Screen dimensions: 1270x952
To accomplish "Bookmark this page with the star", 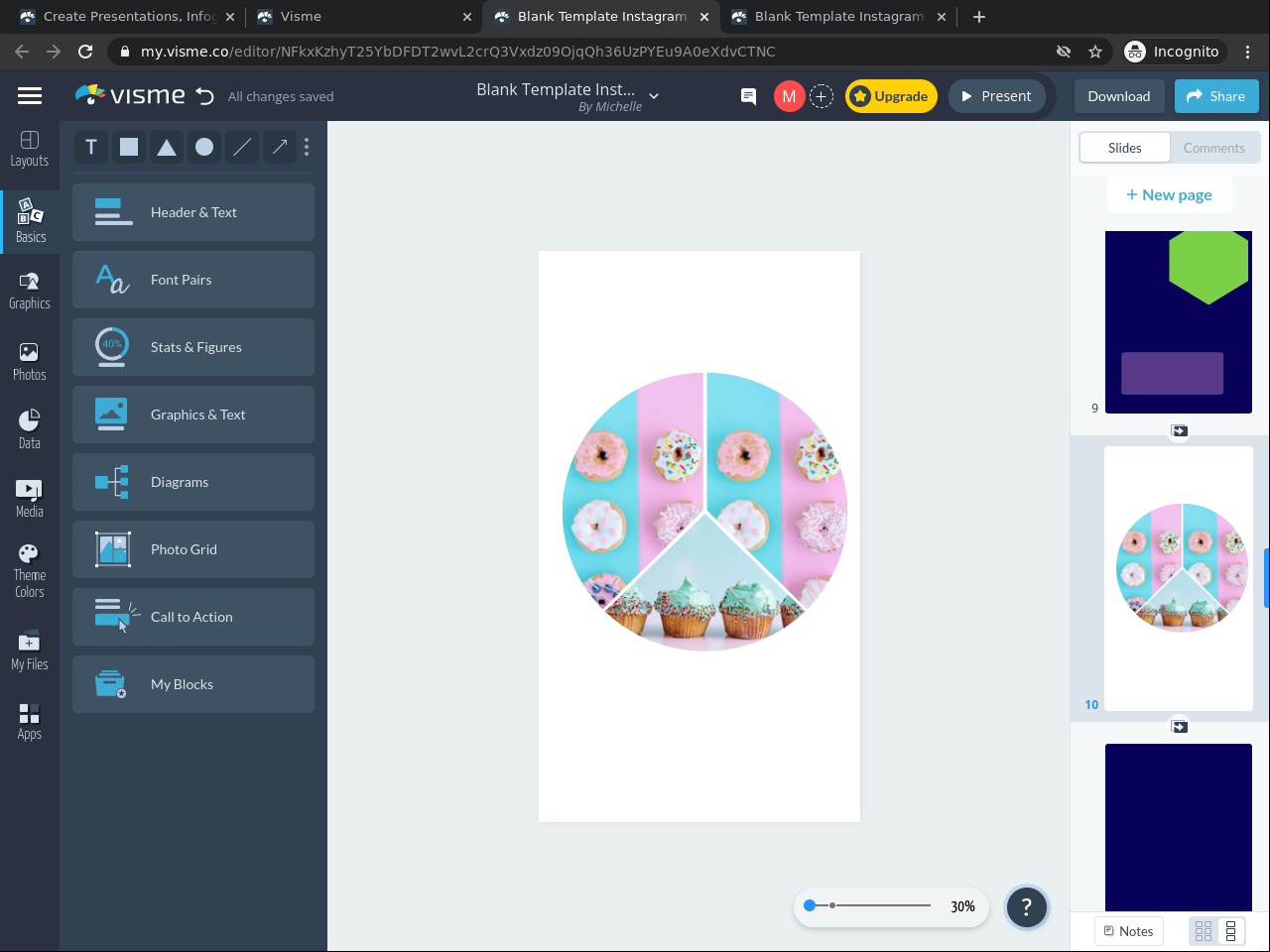I will 1095,52.
